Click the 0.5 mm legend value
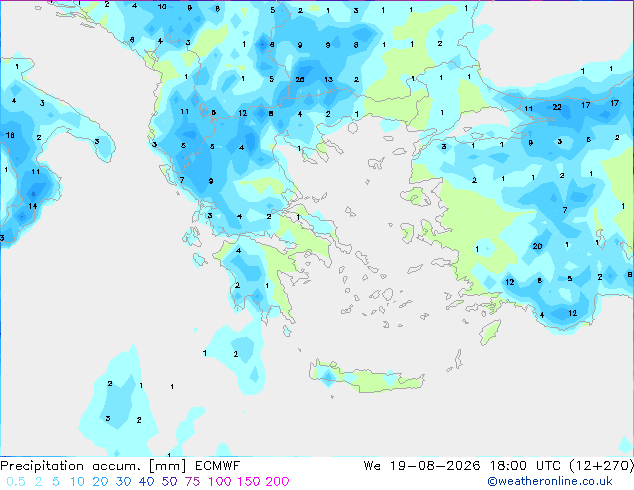 16,482
